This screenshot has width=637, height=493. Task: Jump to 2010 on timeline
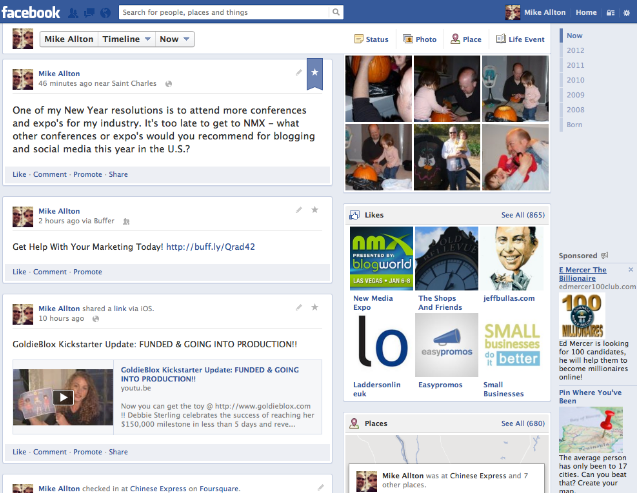[x=575, y=80]
